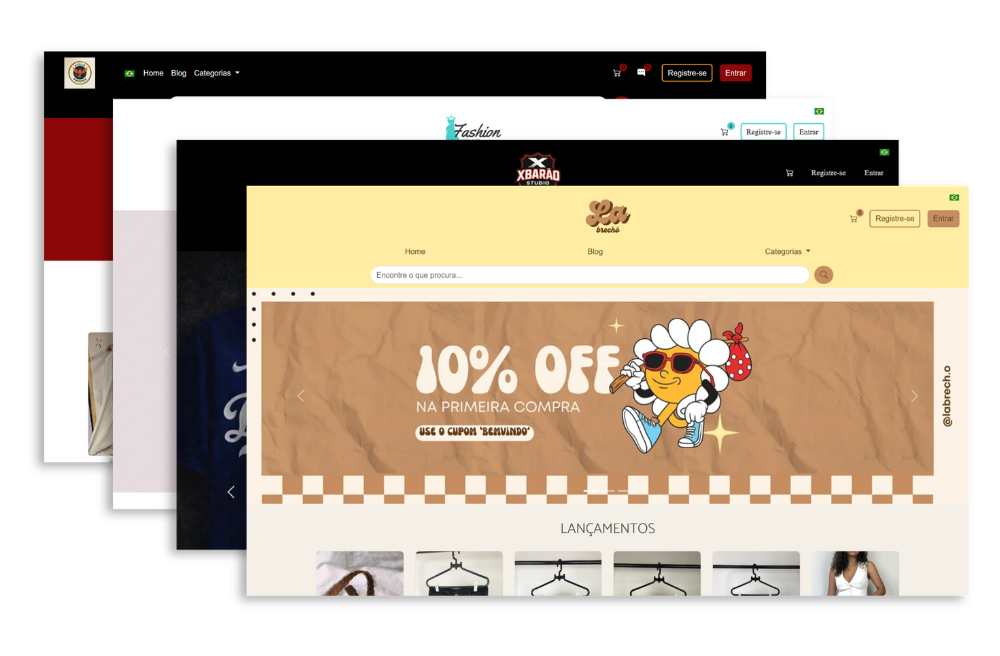Open the Fashion store shopping cart

click(724, 132)
